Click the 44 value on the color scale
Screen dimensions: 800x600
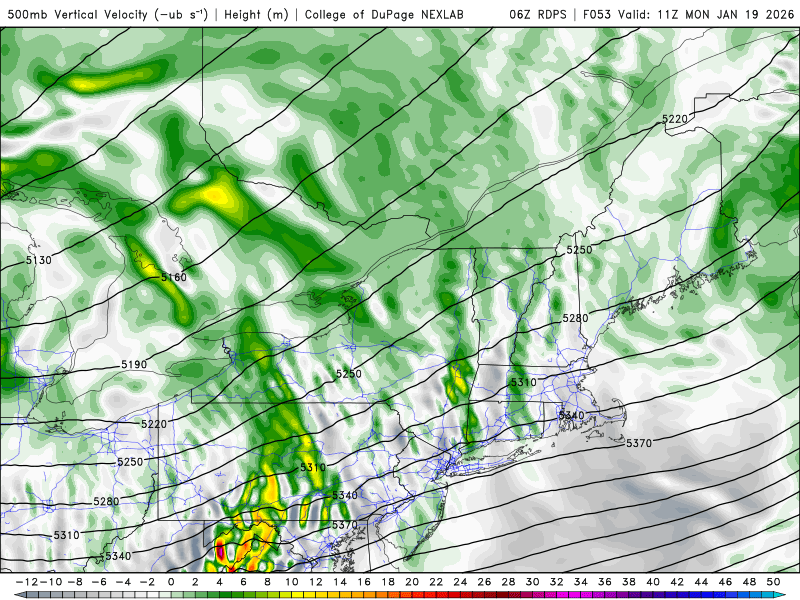click(x=701, y=582)
